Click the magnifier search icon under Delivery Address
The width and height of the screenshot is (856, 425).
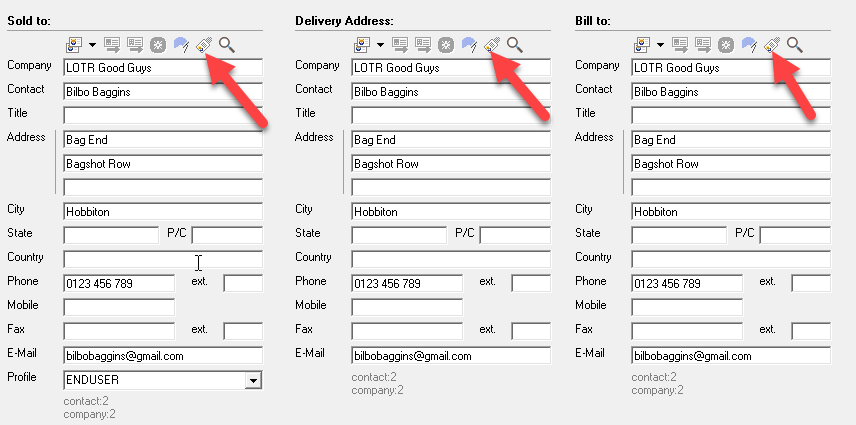[x=515, y=44]
